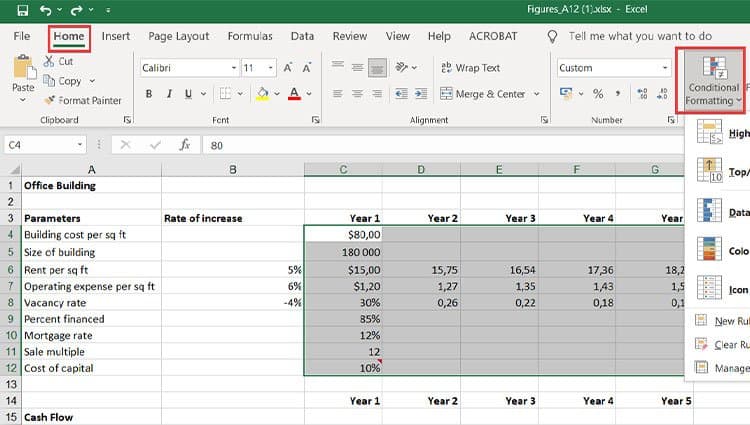Click the Accounting Number Format icon
Image resolution: width=750 pixels, height=425 pixels.
566,94
